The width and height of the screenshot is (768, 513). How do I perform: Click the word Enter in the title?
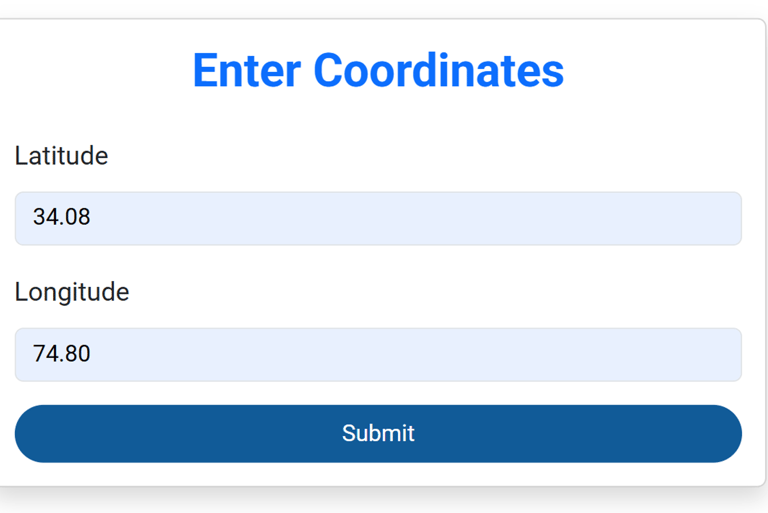pos(247,70)
